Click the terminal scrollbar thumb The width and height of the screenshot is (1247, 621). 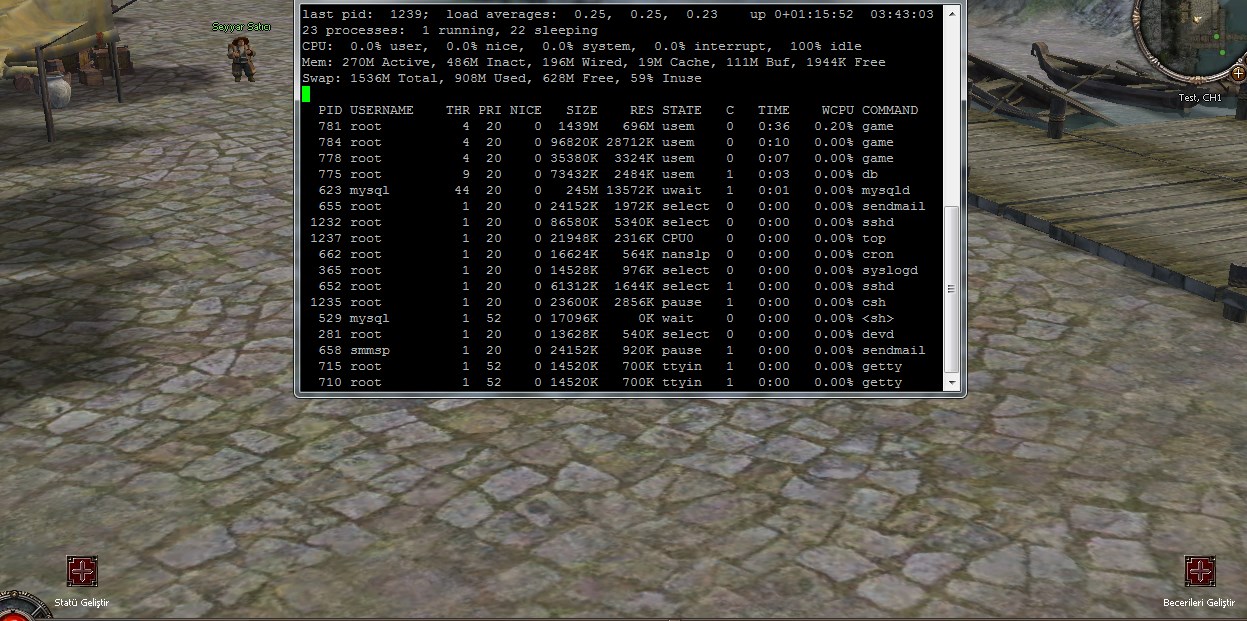point(951,289)
